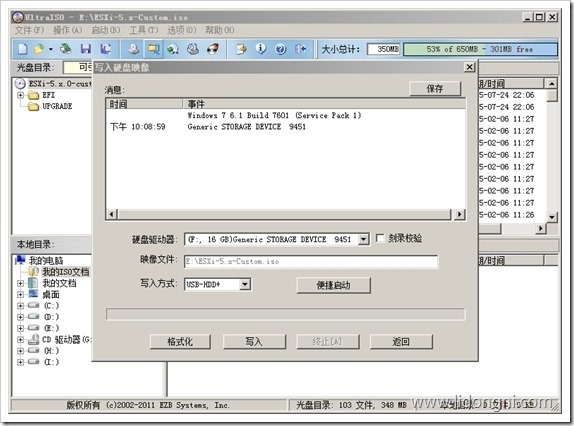Click the 桌面 desktop icon
The height and width of the screenshot is (426, 574).
(x=34, y=294)
